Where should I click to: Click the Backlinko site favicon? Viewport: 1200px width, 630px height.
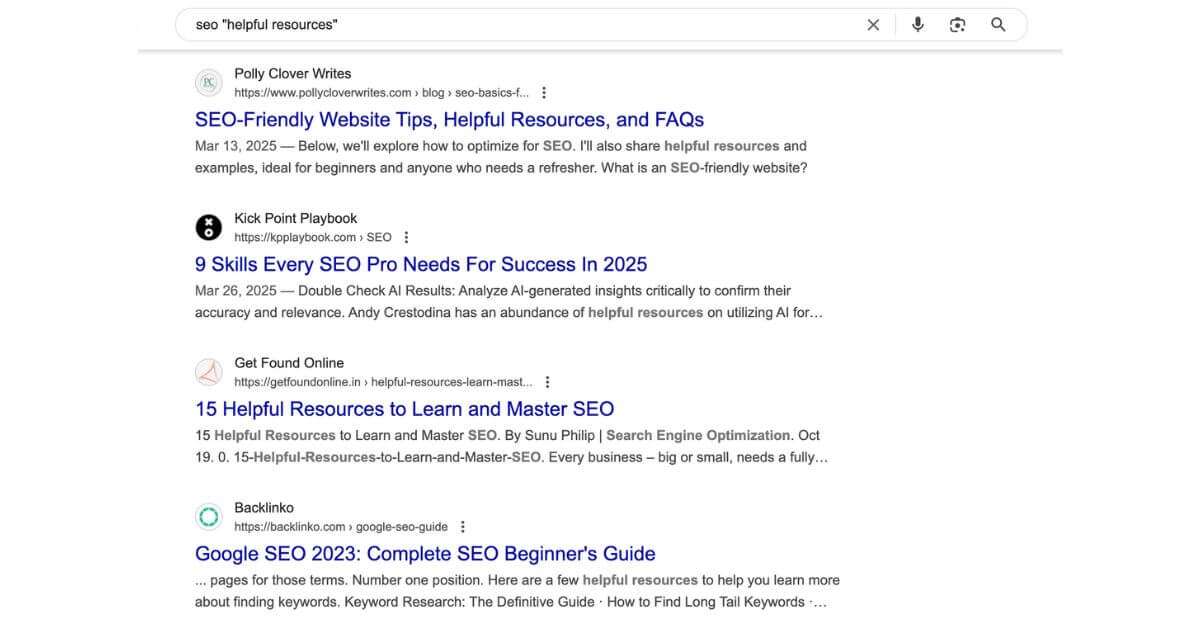coord(208,517)
